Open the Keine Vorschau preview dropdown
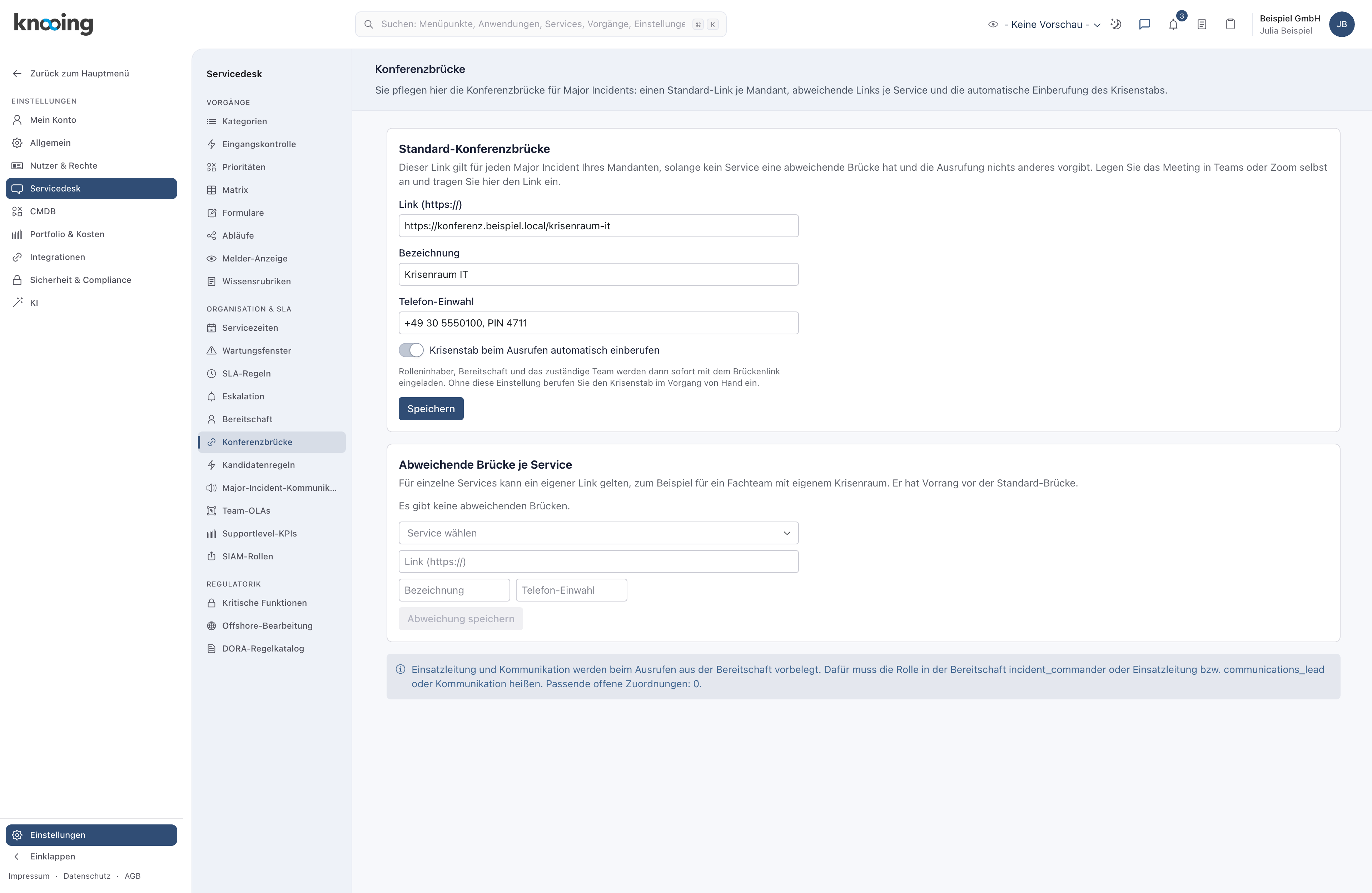Screen dimensions: 1372x893 click(x=1045, y=24)
